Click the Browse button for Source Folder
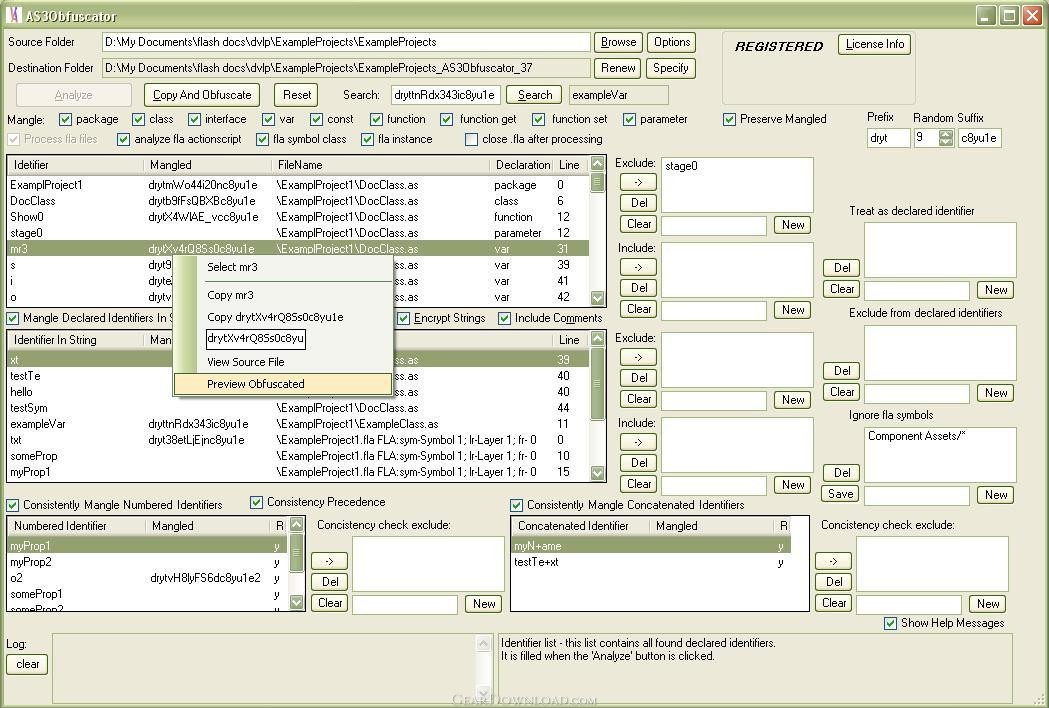1049x708 pixels. pos(618,42)
